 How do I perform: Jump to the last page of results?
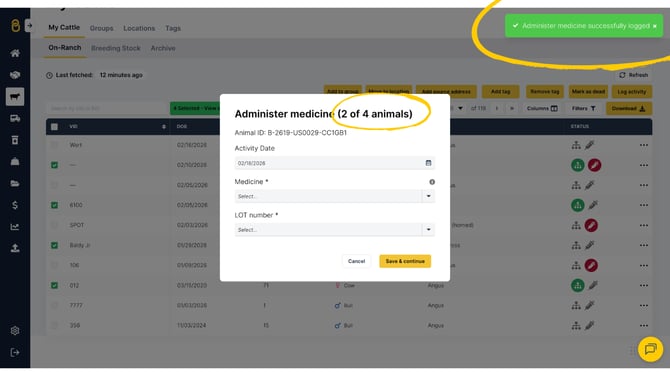[511, 109]
